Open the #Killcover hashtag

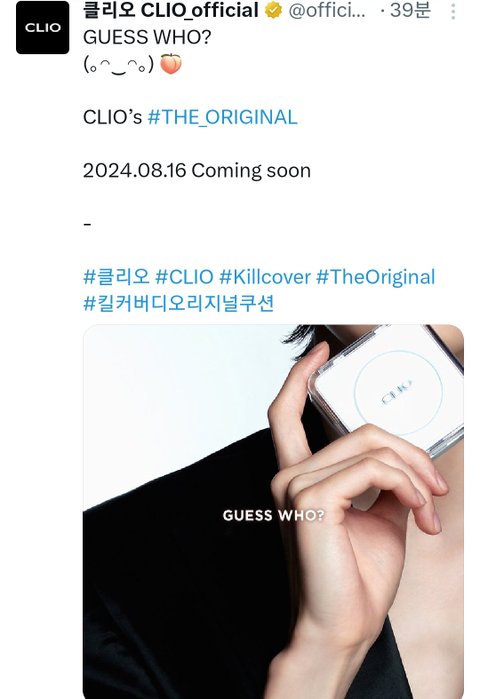(x=265, y=277)
